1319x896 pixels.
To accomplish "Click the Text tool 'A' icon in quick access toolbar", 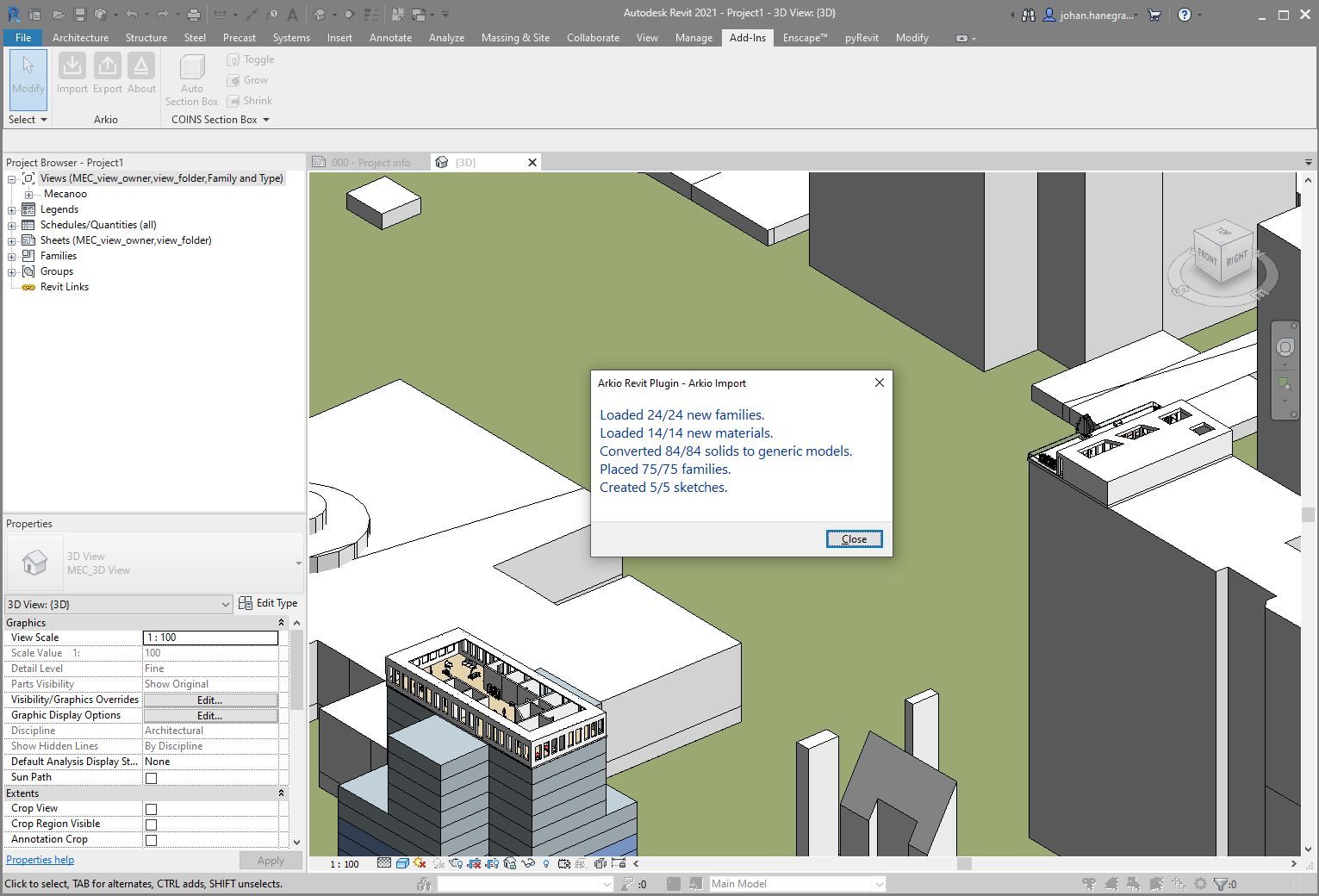I will 292,15.
